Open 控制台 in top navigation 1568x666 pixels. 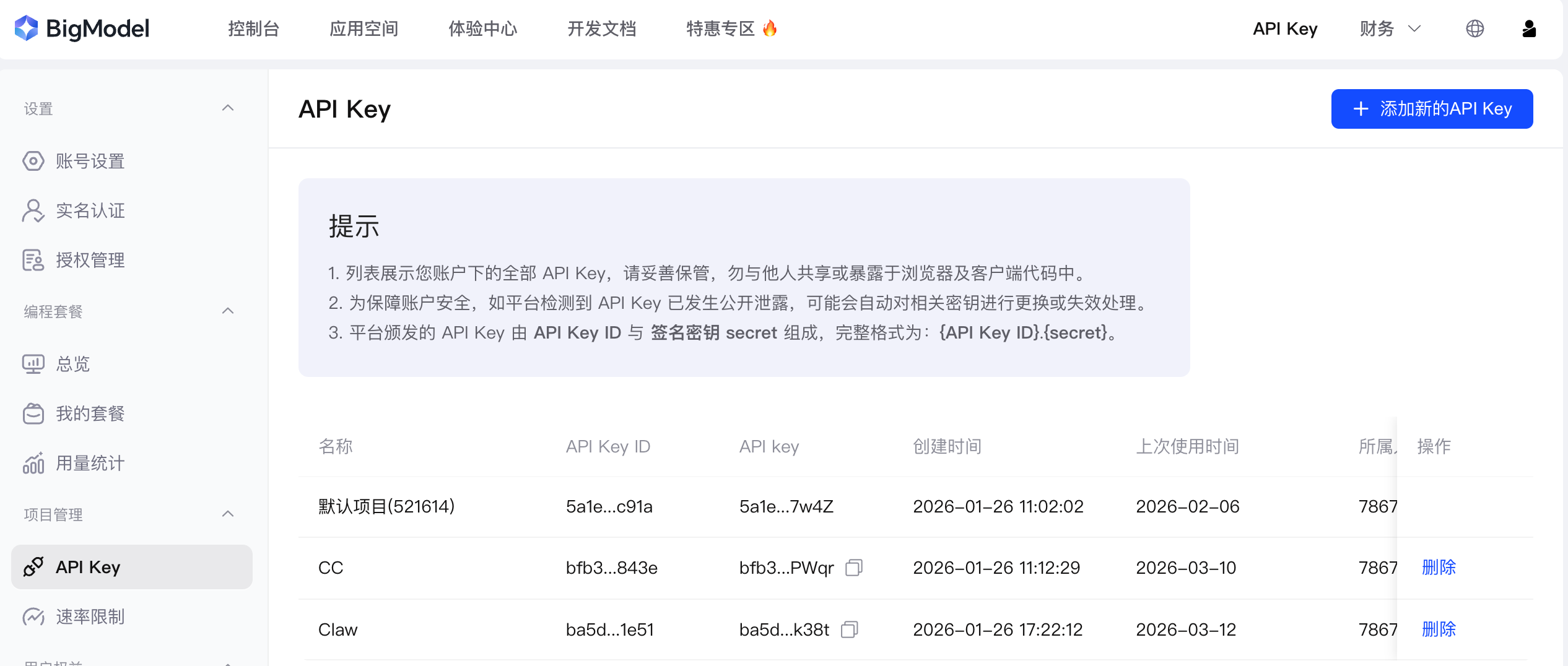pos(254,28)
